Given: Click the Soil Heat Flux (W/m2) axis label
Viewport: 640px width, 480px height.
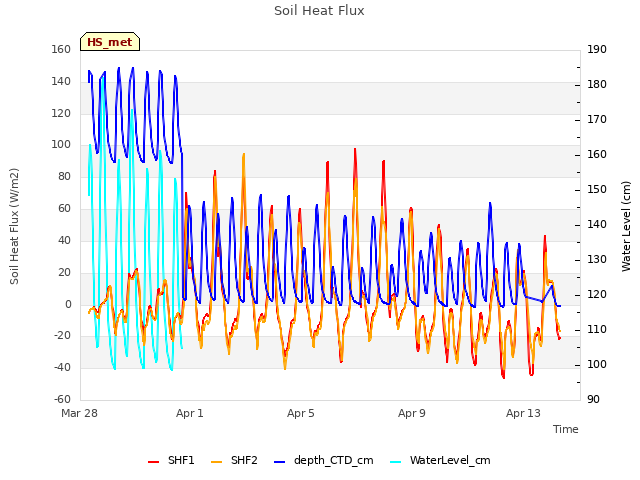Looking at the screenshot, I should tap(14, 226).
